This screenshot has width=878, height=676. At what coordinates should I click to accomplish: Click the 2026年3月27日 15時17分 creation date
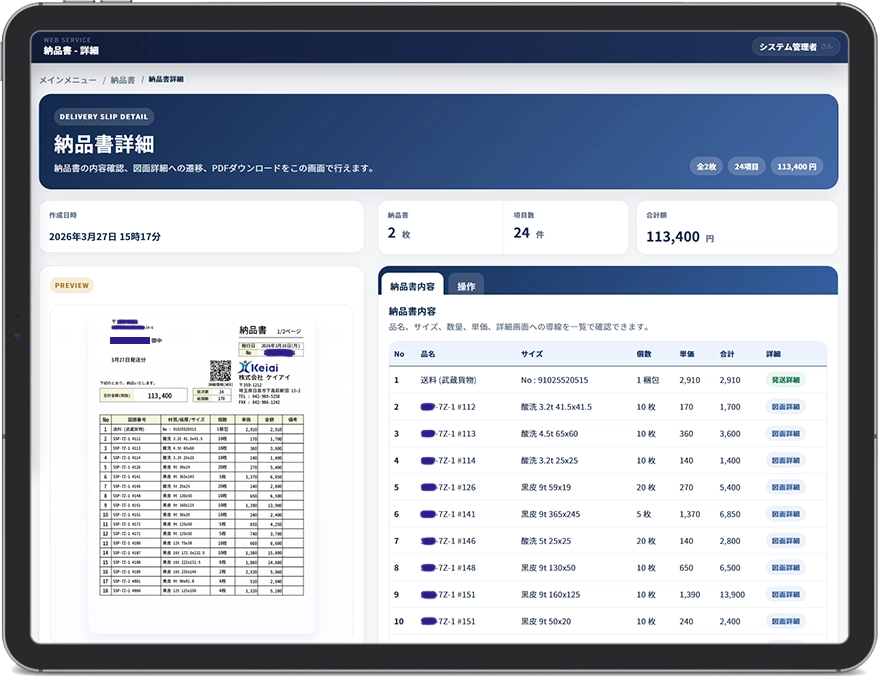(x=105, y=236)
